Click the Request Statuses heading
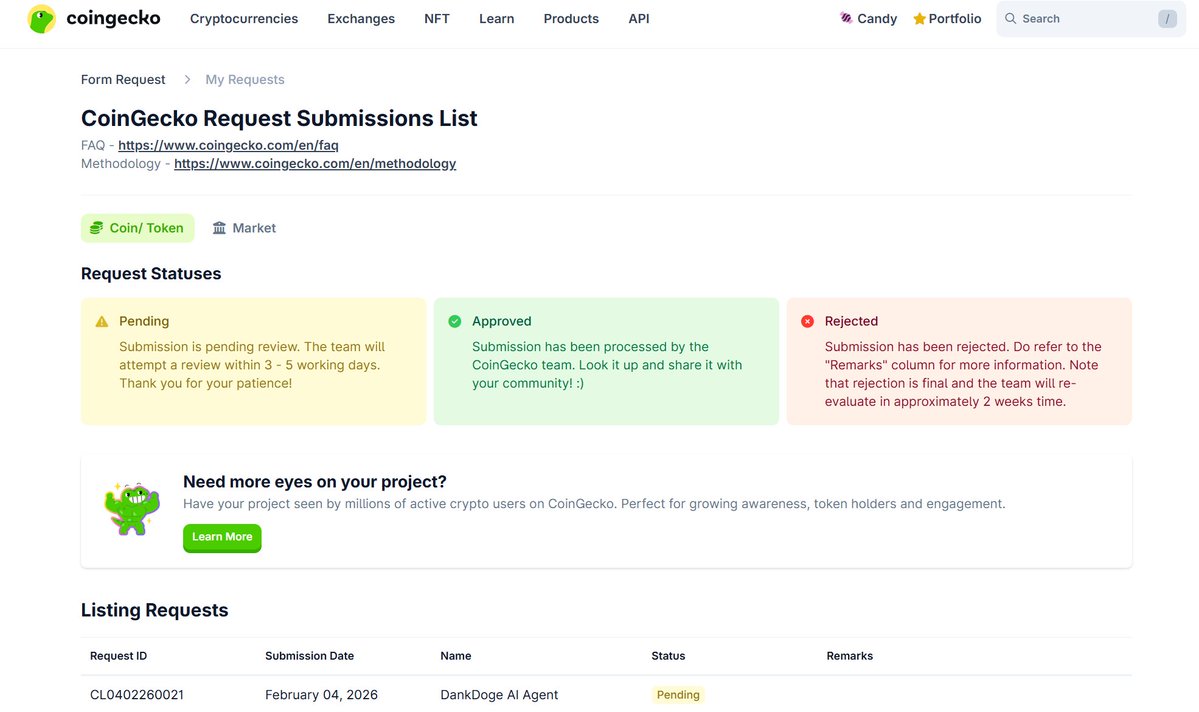Image resolution: width=1199 pixels, height=712 pixels. point(151,274)
